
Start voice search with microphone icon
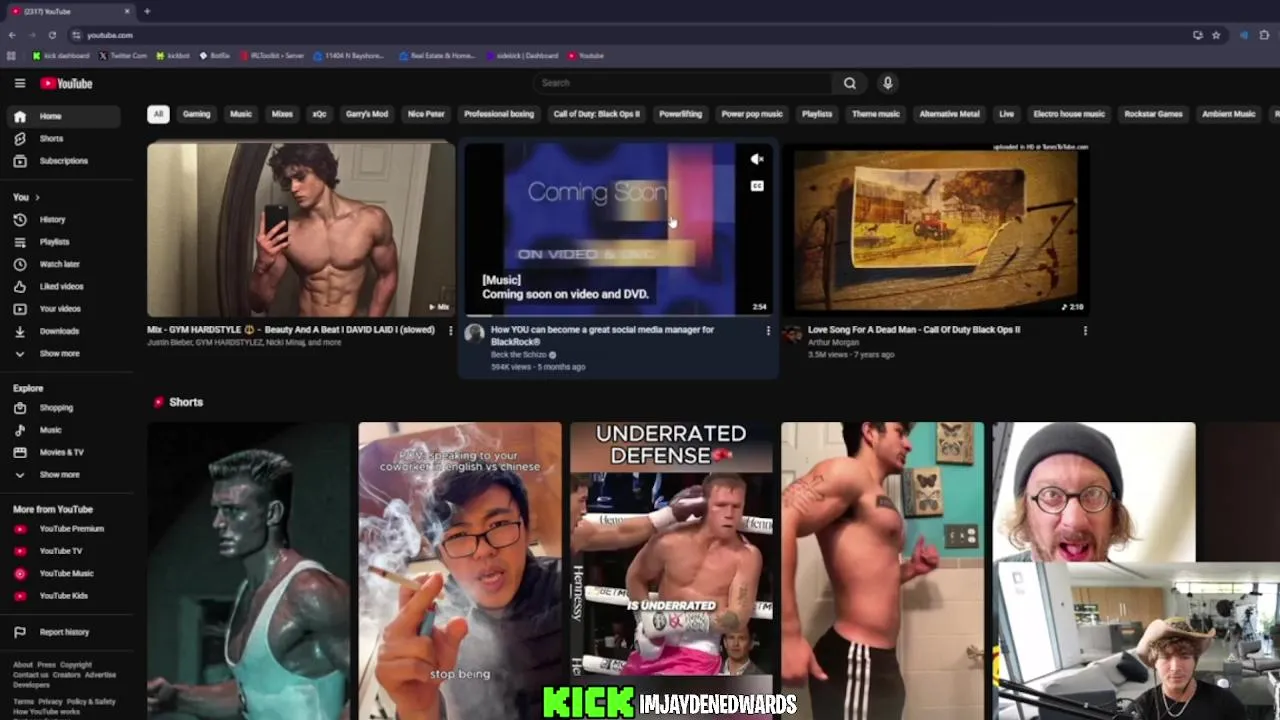click(887, 83)
